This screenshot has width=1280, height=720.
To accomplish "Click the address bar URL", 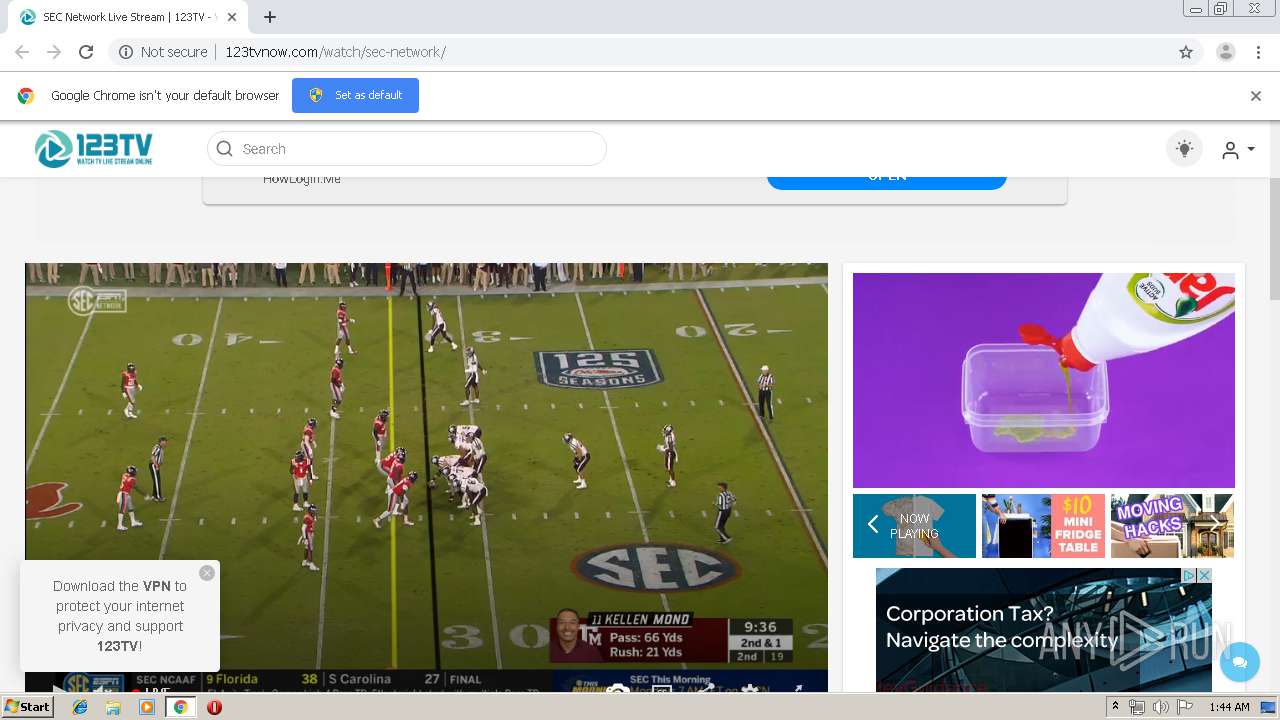I will pos(335,52).
